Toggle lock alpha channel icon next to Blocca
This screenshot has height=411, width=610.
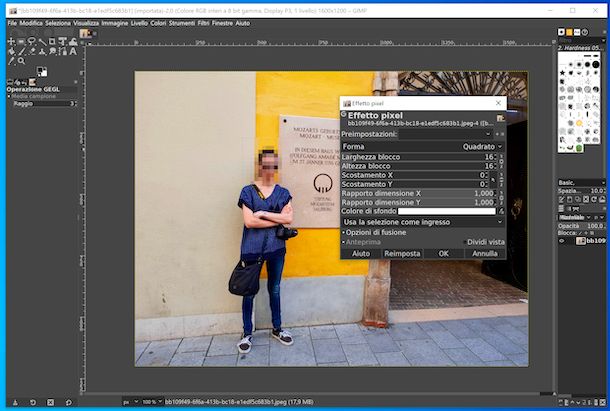pyautogui.click(x=592, y=233)
